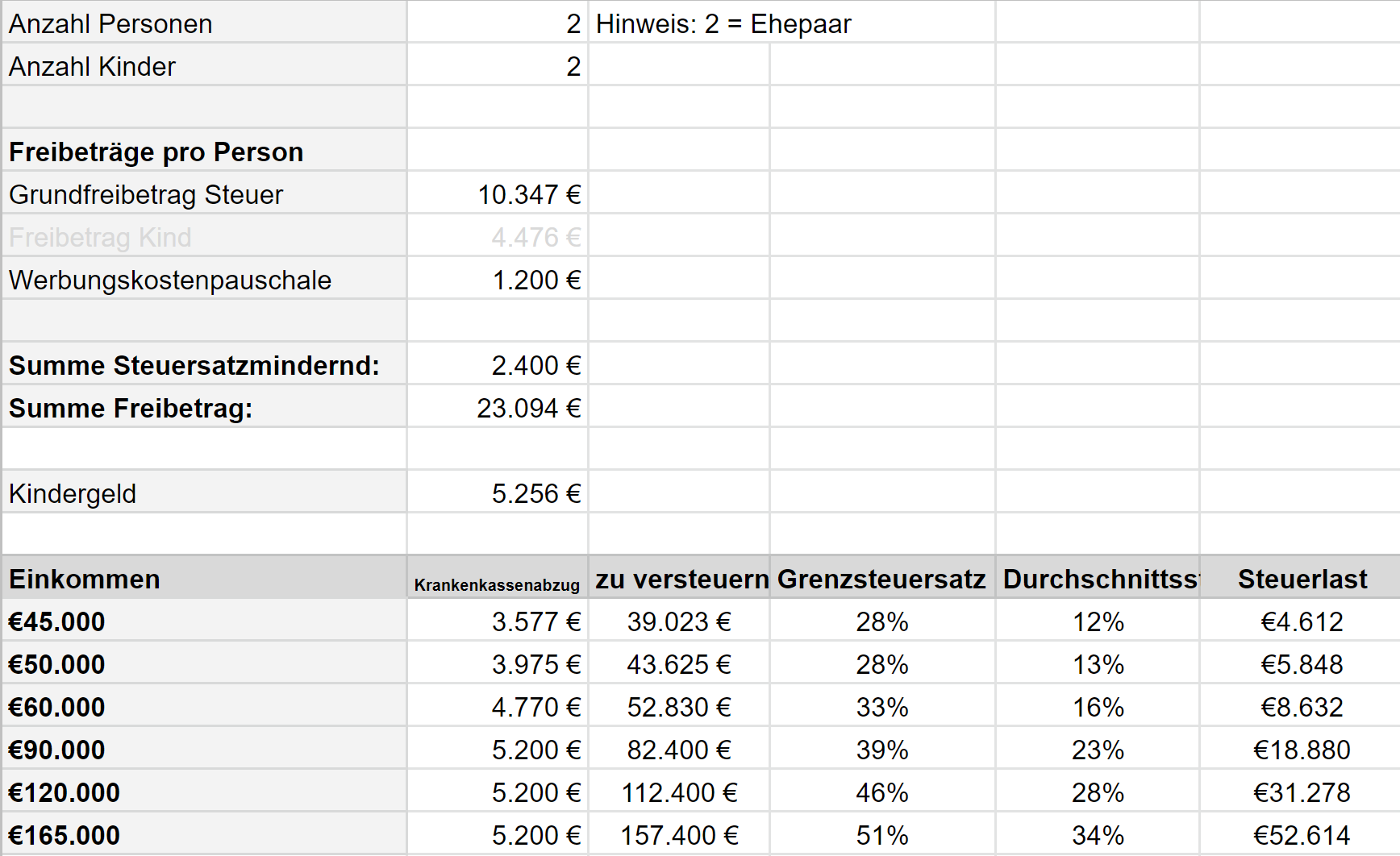Click the 46% Grenzsteuersatz cell
Screen dimensions: 1400x856
coord(882,792)
